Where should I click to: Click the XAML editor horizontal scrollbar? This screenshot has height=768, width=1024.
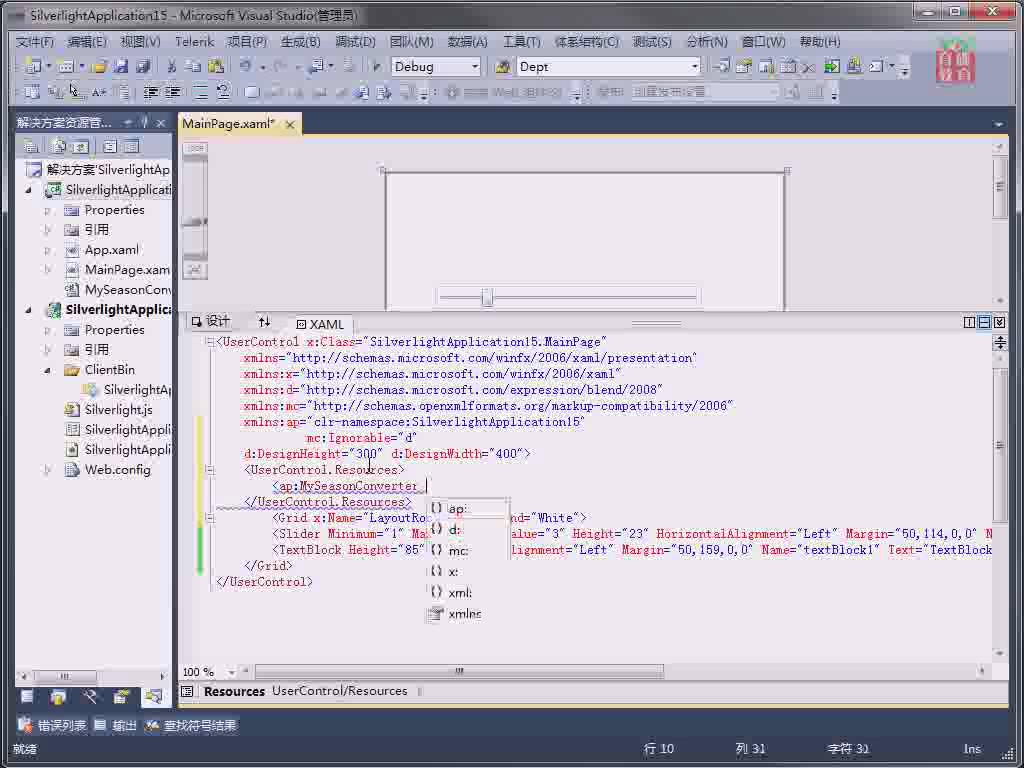[459, 671]
